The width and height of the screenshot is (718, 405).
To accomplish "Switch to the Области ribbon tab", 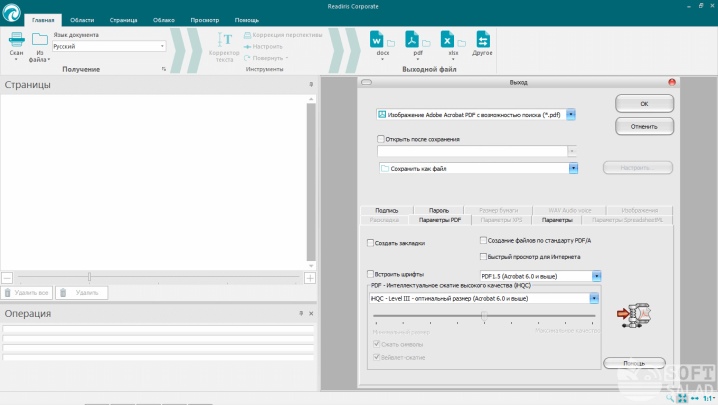I will pyautogui.click(x=82, y=20).
